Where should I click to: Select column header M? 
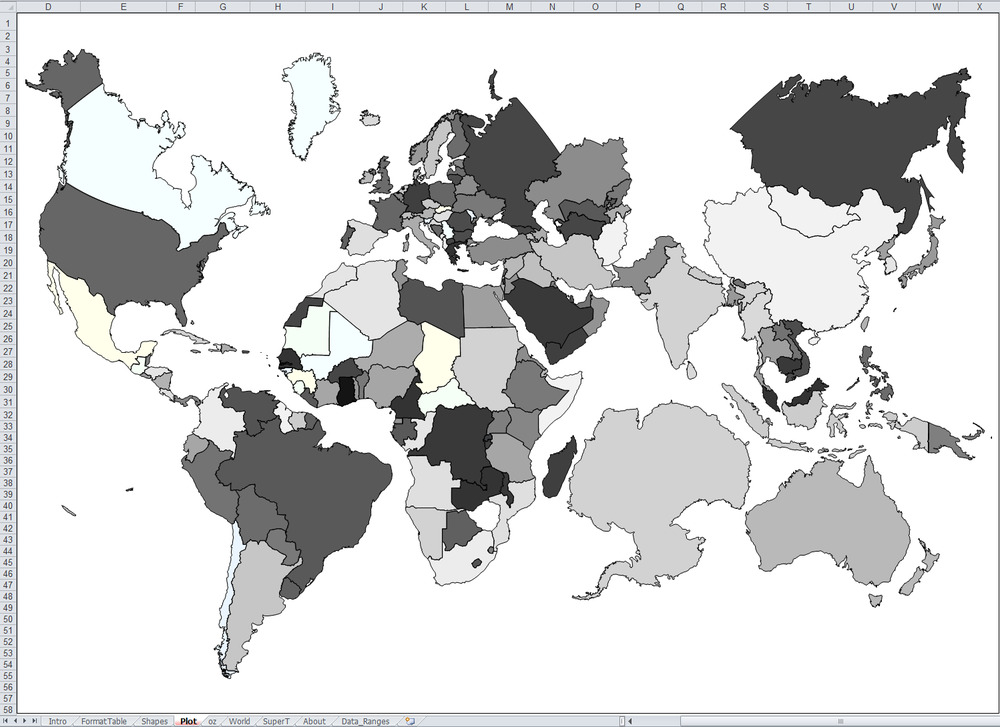(x=509, y=7)
